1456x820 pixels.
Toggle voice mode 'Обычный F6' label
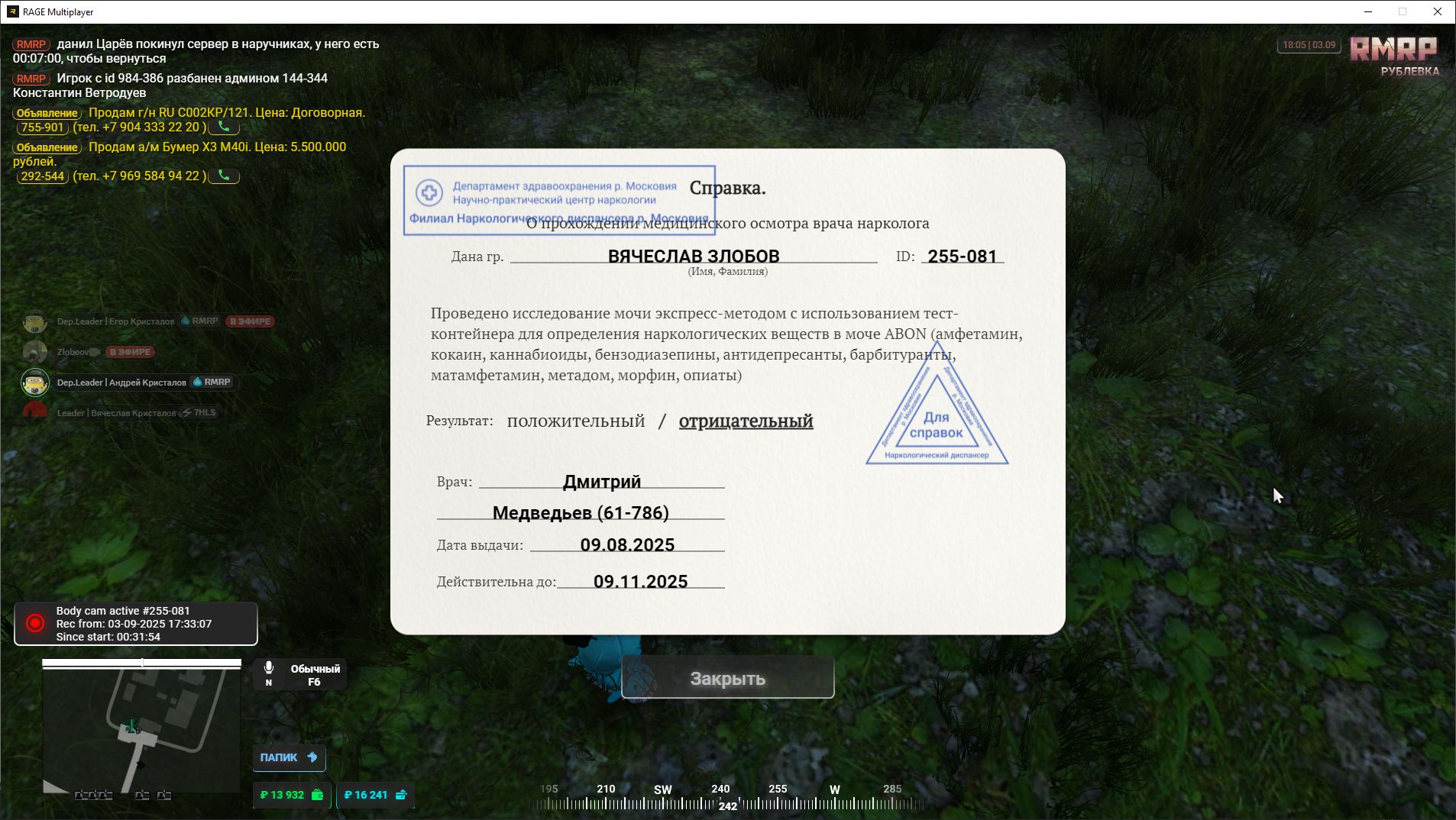tap(315, 675)
